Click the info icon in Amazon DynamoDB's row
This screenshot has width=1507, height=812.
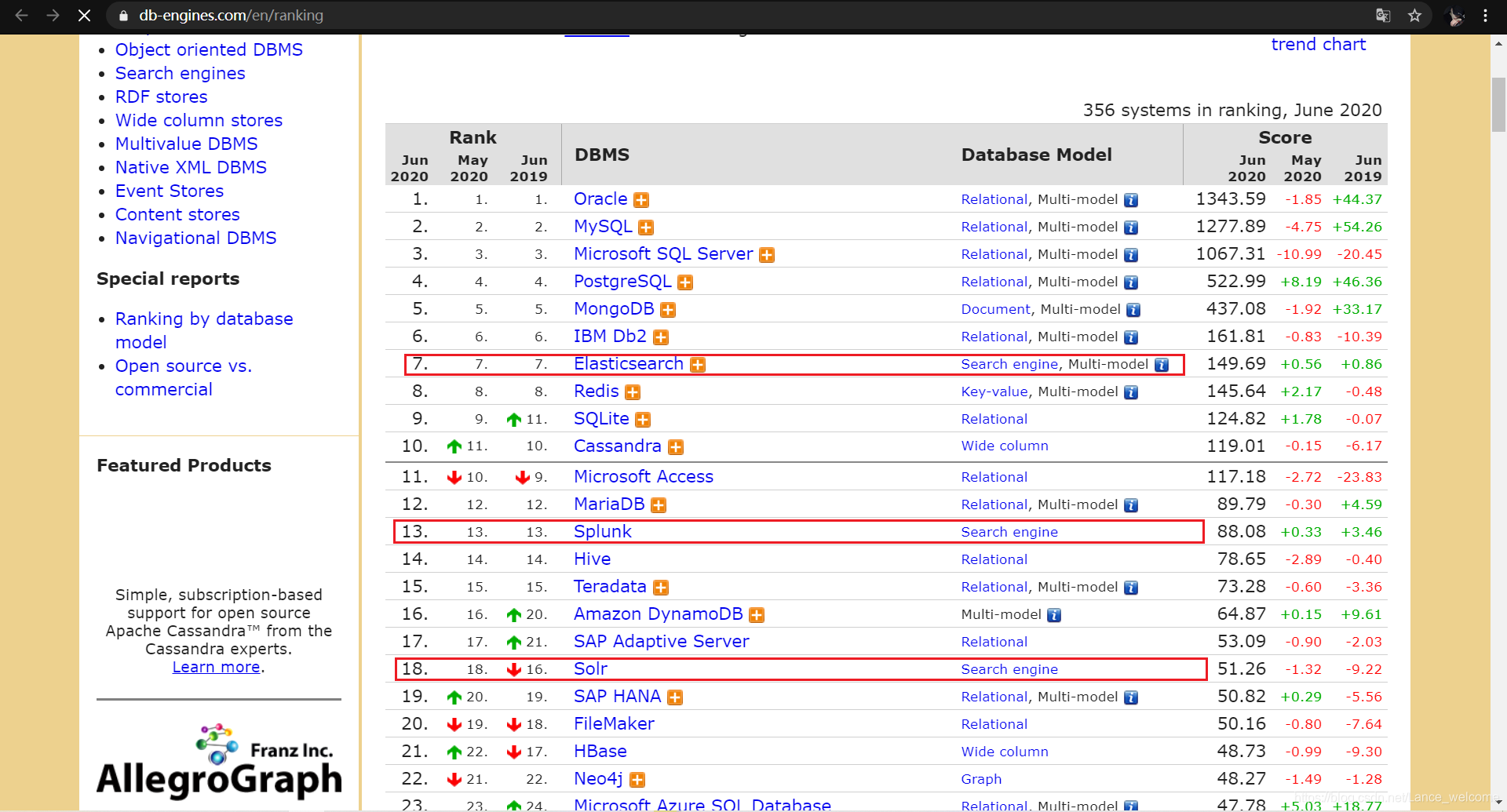[x=1054, y=615]
